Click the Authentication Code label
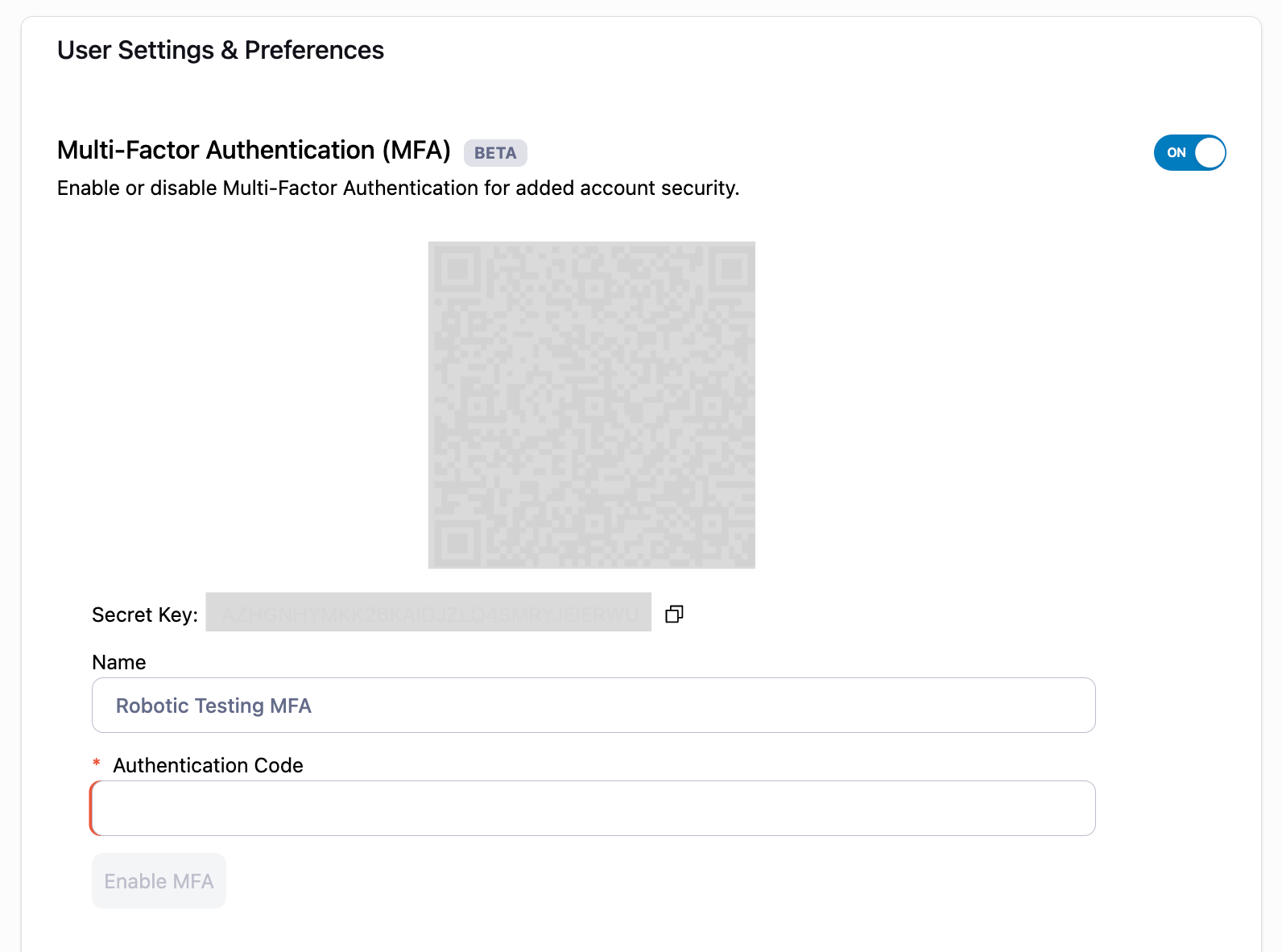The height and width of the screenshot is (952, 1282). point(208,766)
